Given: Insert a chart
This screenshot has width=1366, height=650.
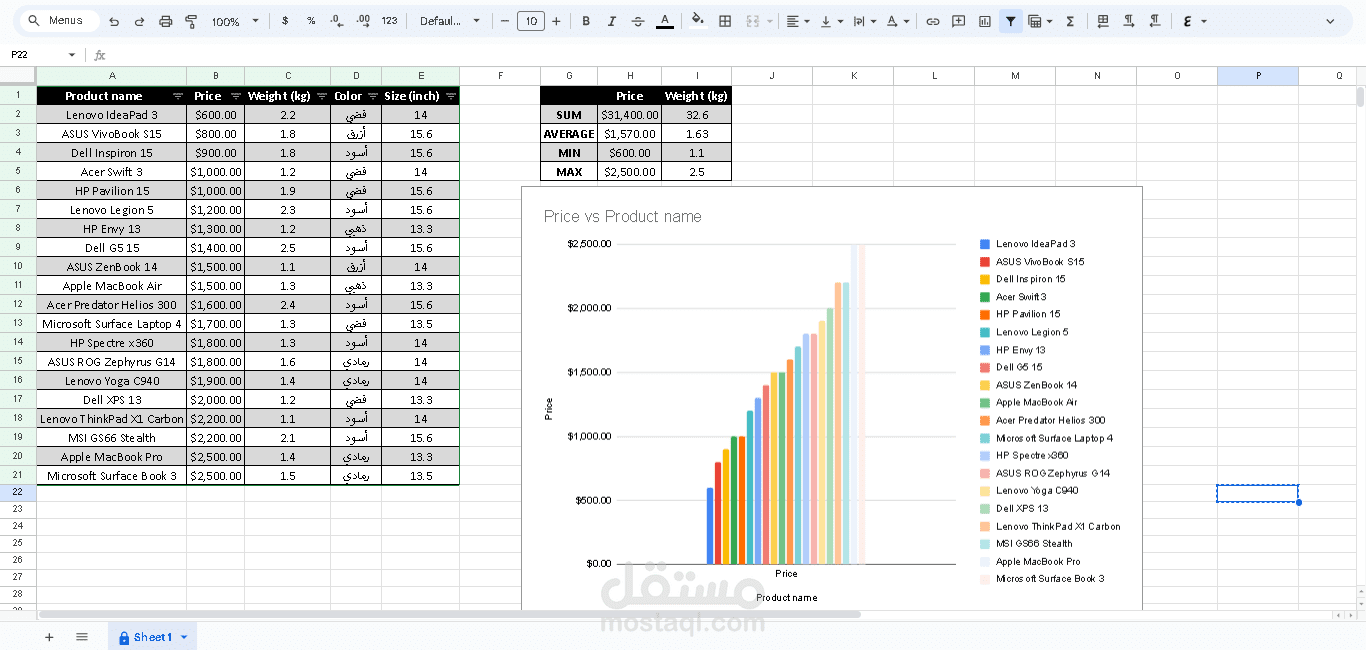Looking at the screenshot, I should [x=985, y=21].
